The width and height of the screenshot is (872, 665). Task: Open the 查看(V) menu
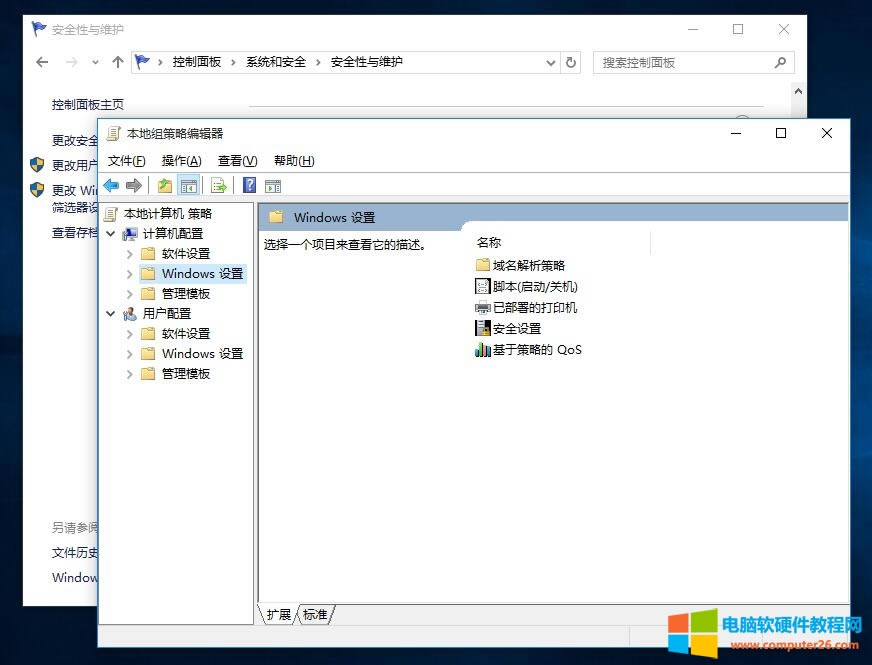234,160
